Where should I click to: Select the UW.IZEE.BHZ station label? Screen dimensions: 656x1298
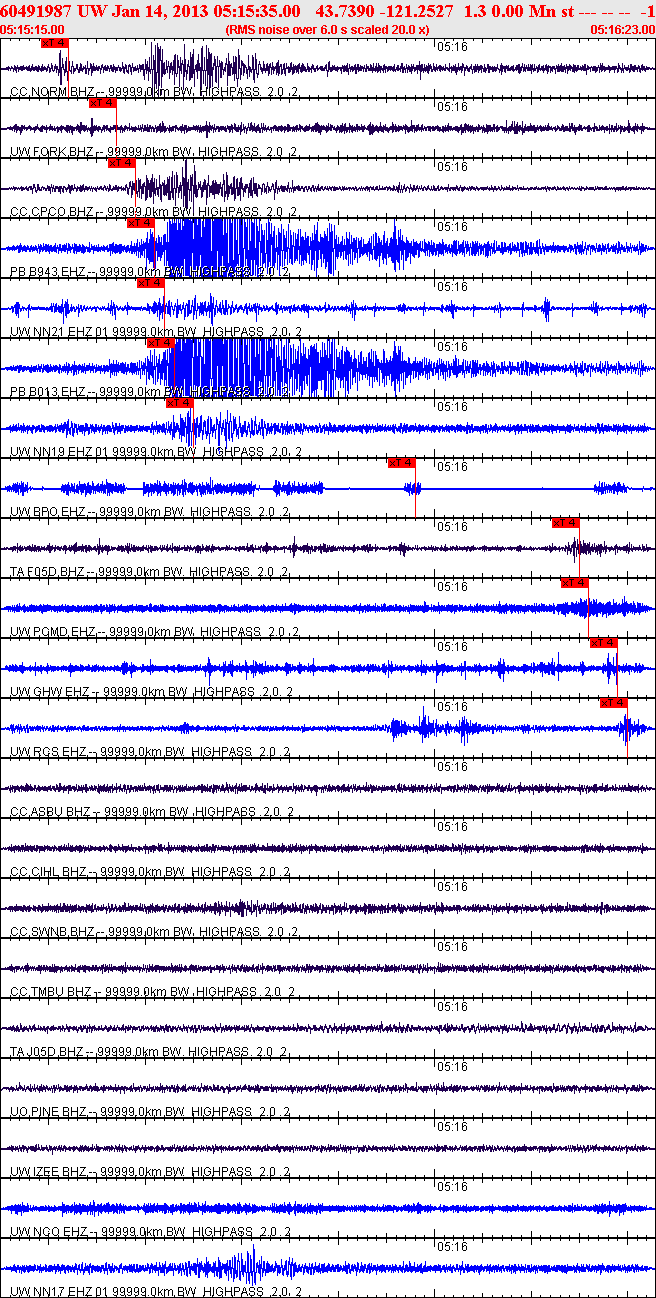(x=152, y=1172)
